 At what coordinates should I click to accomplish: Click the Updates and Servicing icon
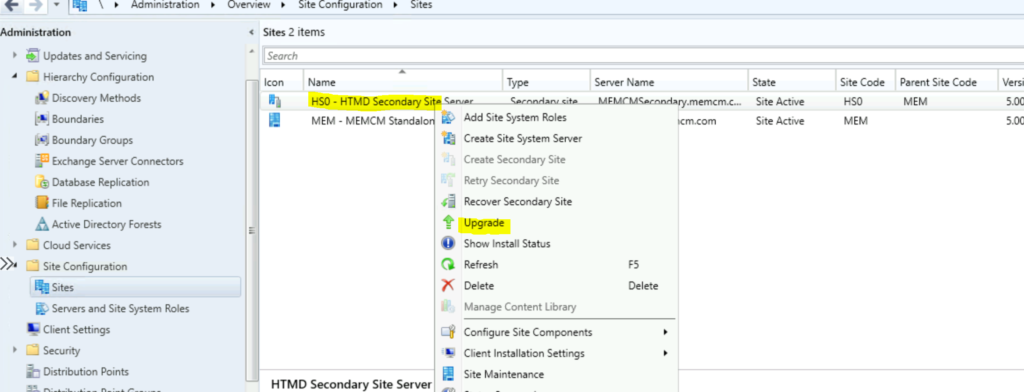point(33,56)
